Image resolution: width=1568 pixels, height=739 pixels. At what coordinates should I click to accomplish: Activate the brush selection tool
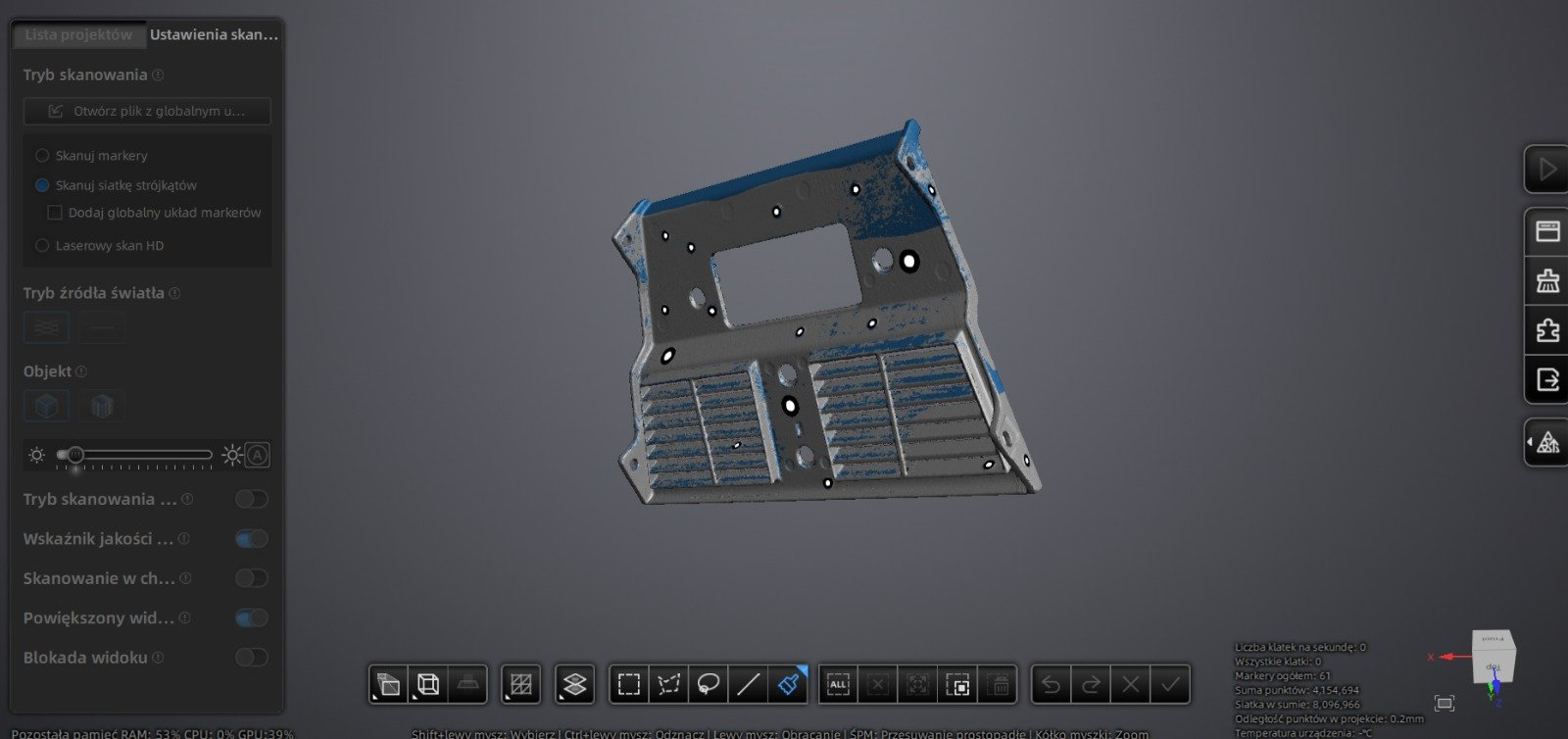click(x=788, y=684)
